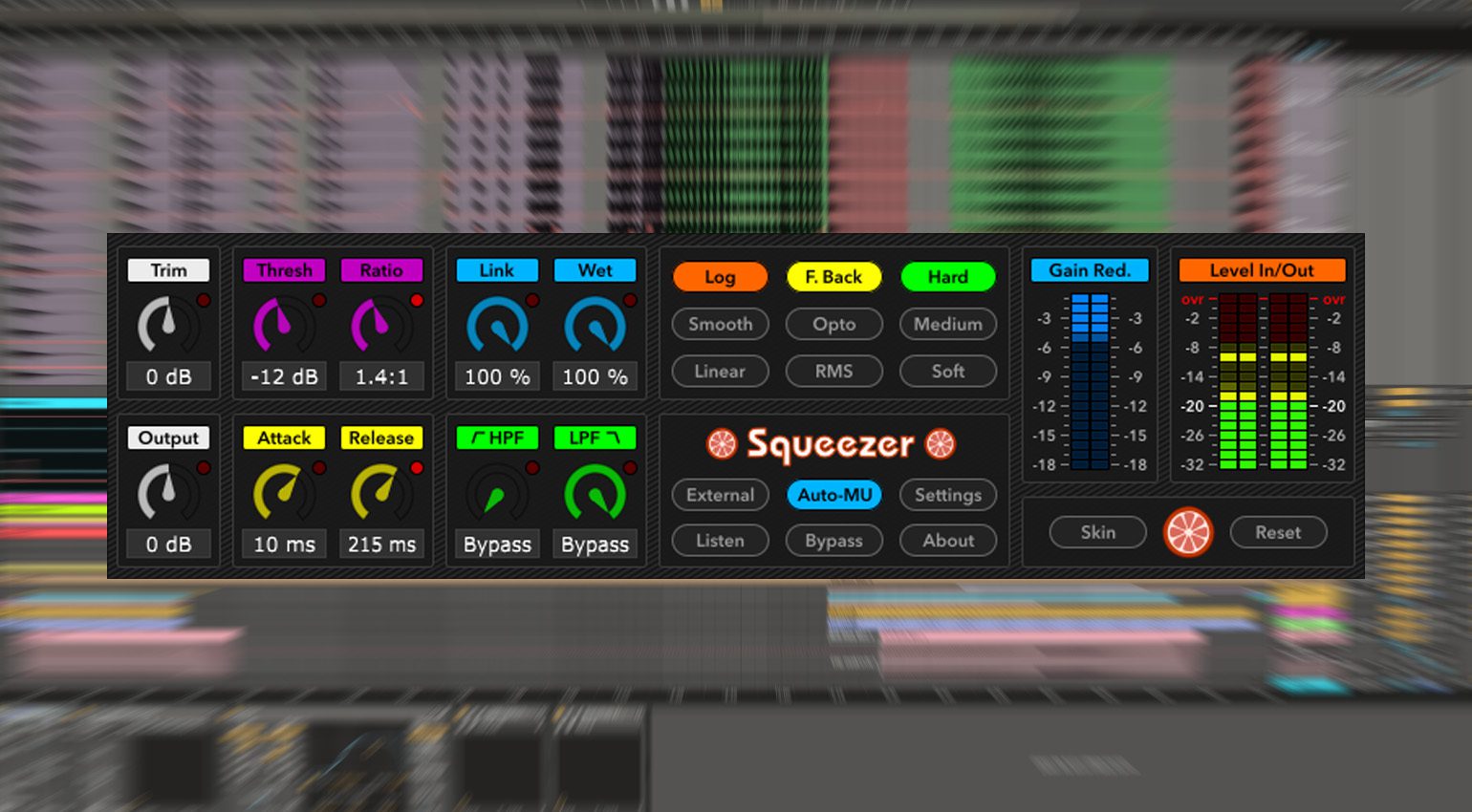This screenshot has height=812, width=1472.
Task: Click the green LPF label
Action: pos(595,438)
